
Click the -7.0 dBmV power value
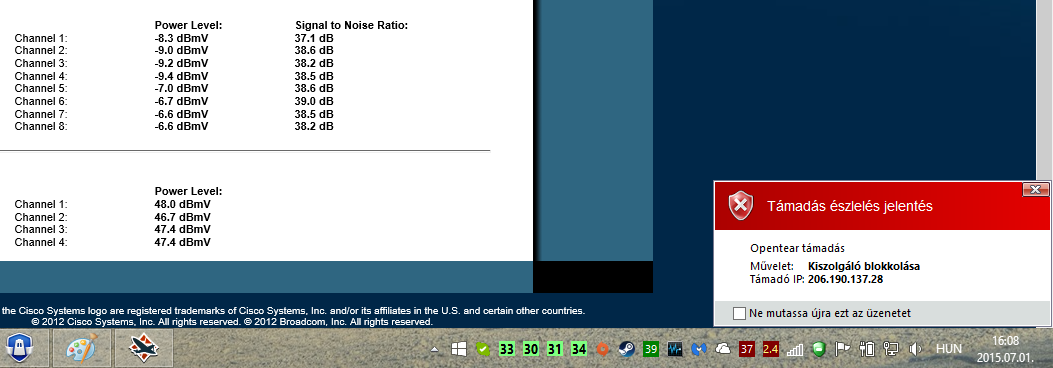181,88
